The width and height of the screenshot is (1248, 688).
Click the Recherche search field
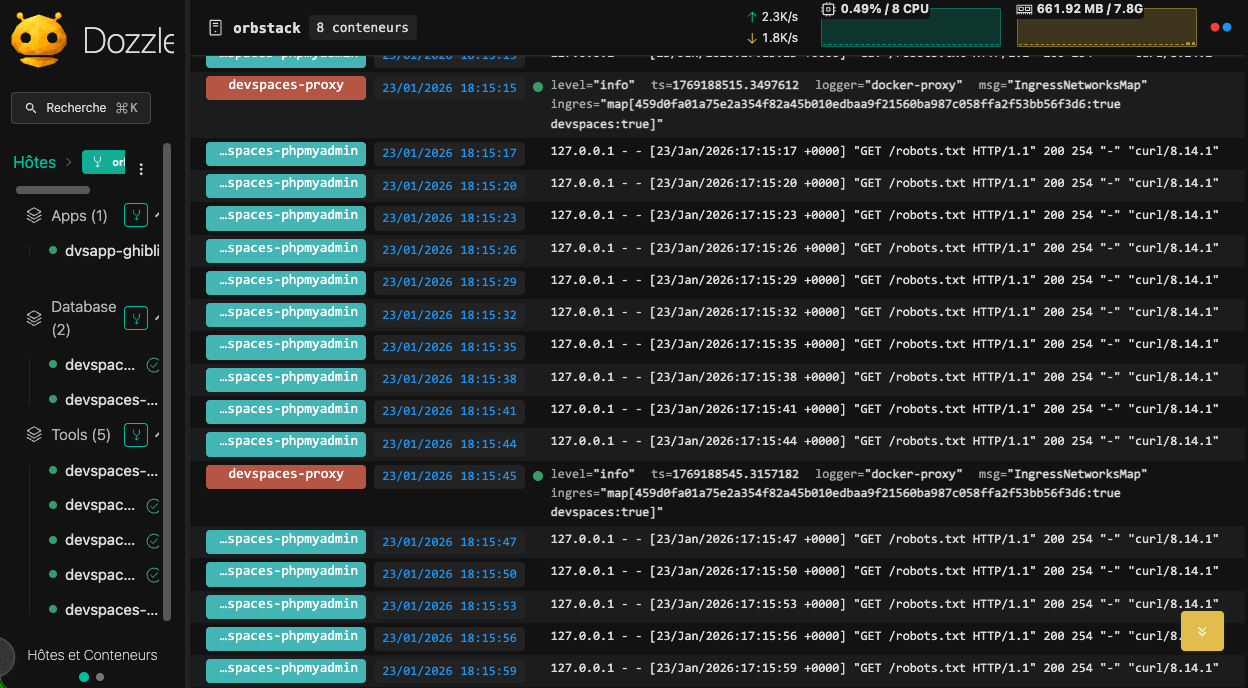(x=80, y=107)
